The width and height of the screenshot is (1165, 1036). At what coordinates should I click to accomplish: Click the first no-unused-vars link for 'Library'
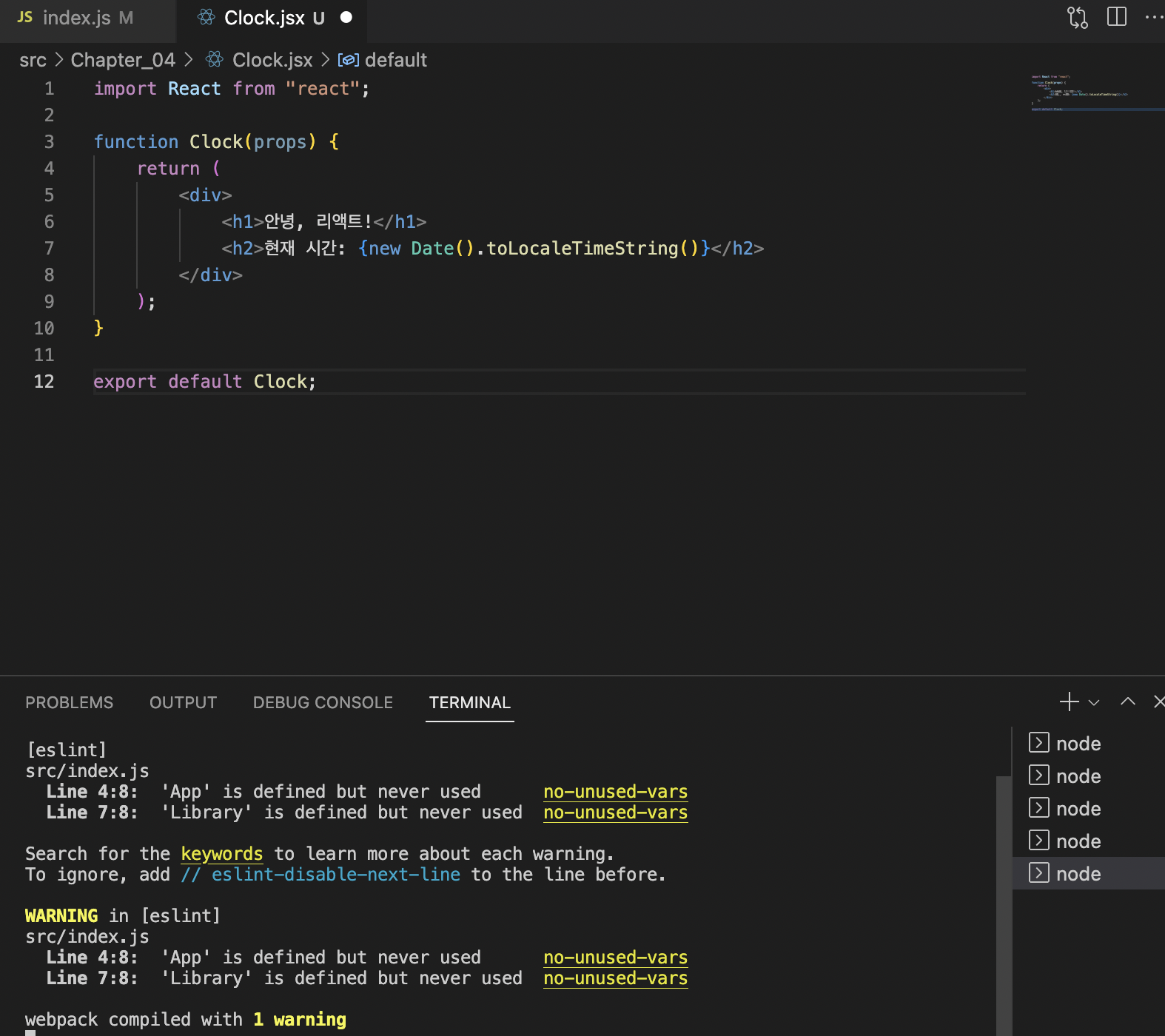(616, 813)
